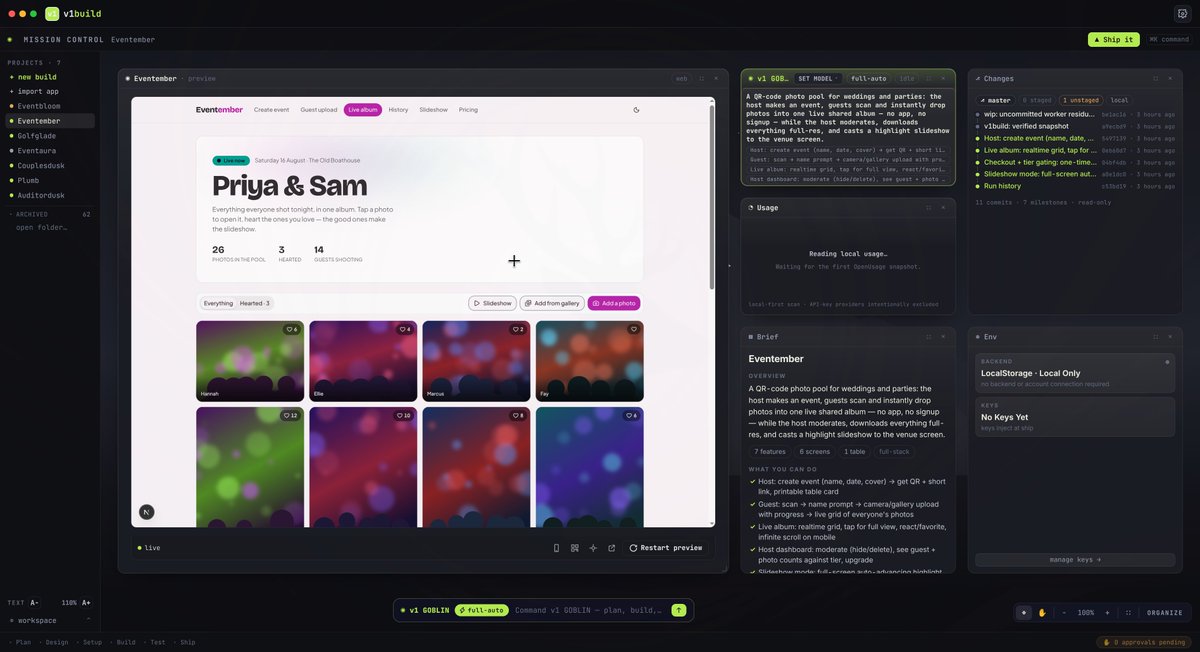This screenshot has width=1200, height=652.
Task: Click new build in sidebar
Action: (37, 77)
